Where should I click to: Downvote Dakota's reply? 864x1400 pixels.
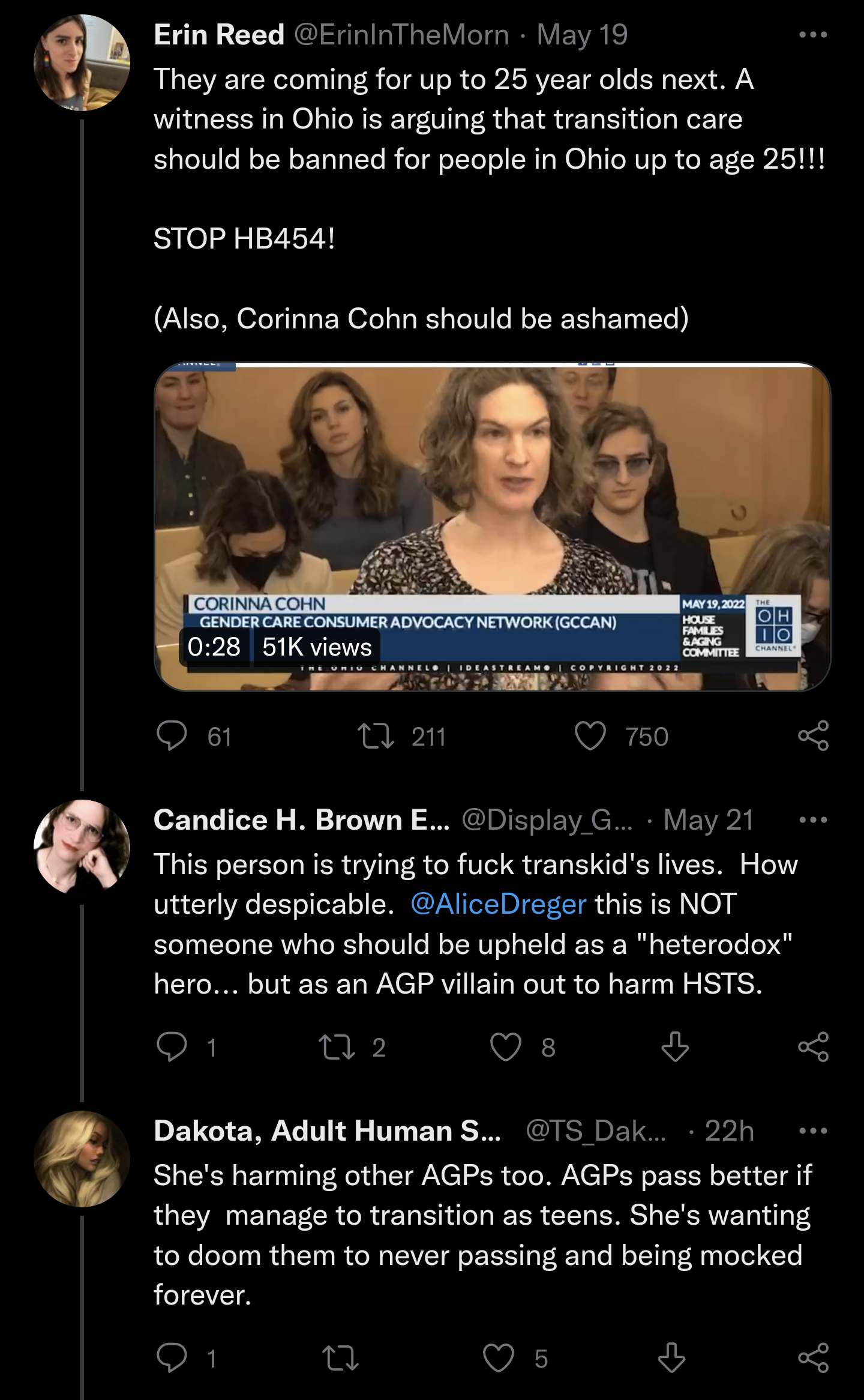click(671, 1358)
